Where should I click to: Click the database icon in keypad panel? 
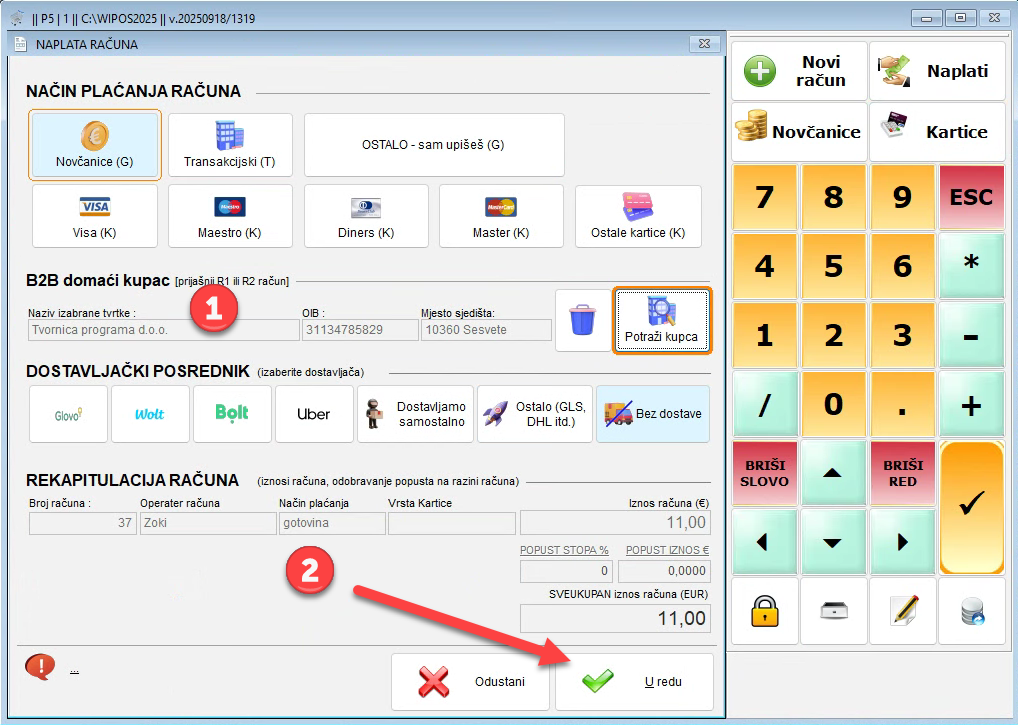971,611
